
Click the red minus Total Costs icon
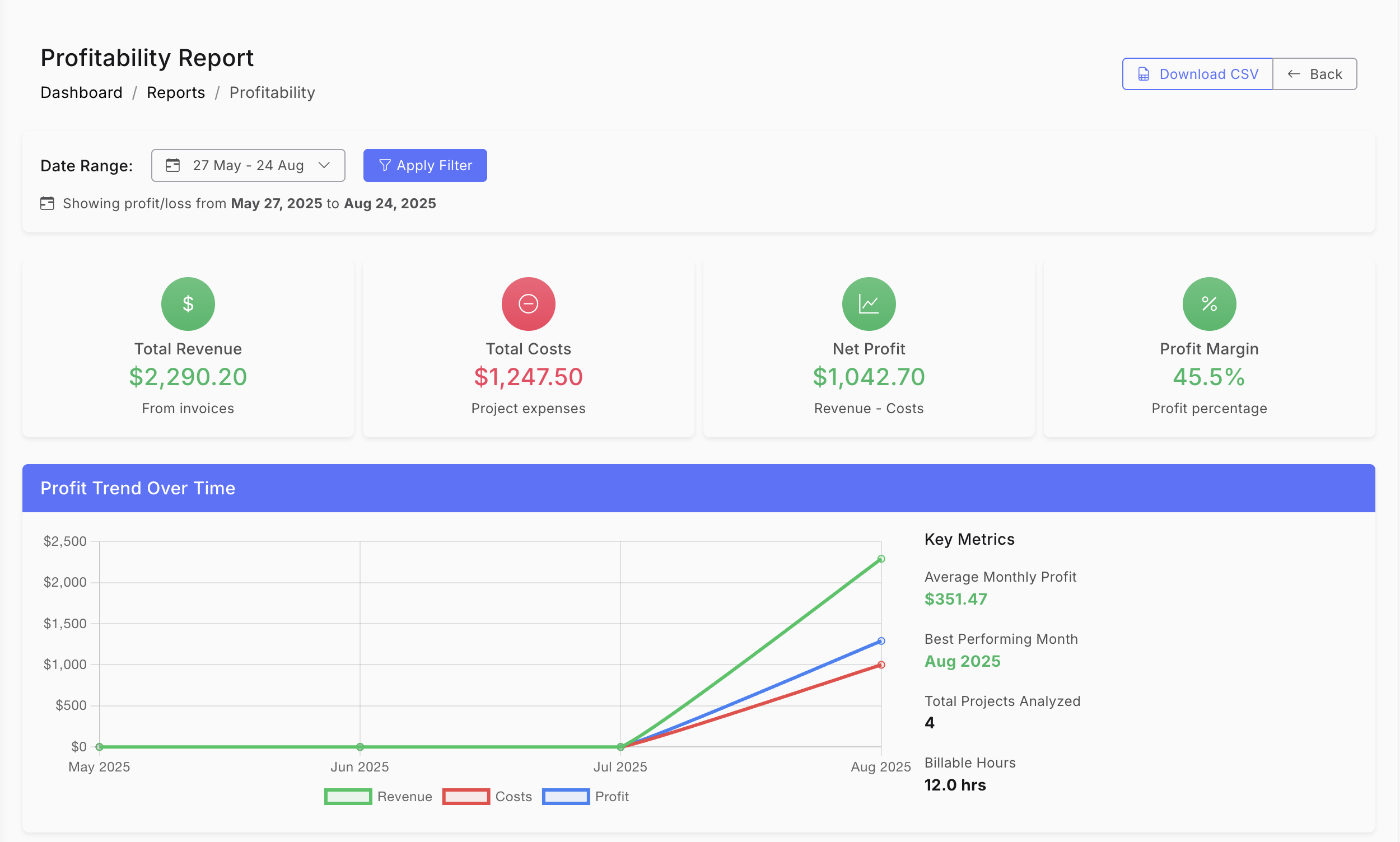(x=528, y=303)
